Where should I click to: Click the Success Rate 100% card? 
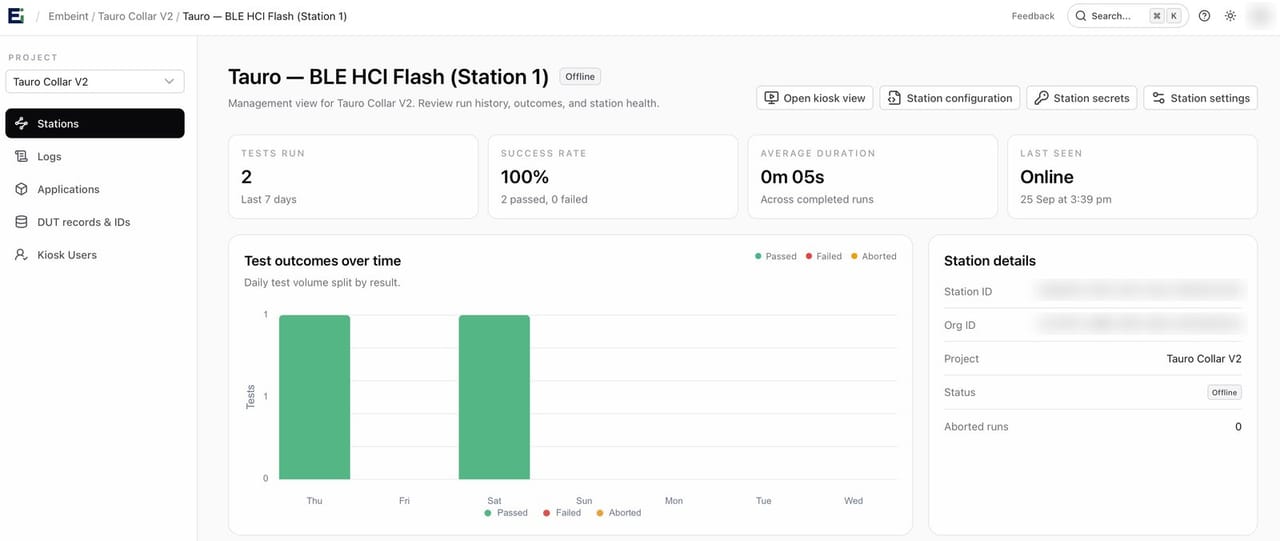point(613,177)
